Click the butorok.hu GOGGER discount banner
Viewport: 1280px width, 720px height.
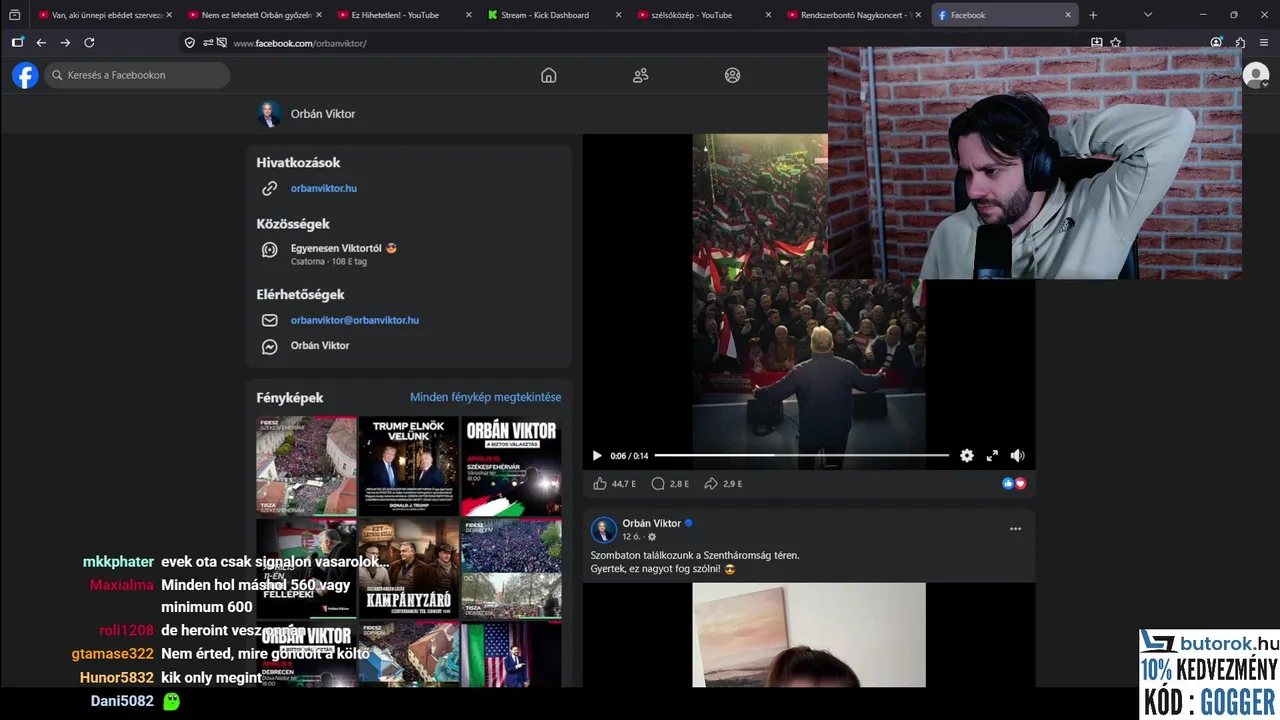tap(1209, 673)
